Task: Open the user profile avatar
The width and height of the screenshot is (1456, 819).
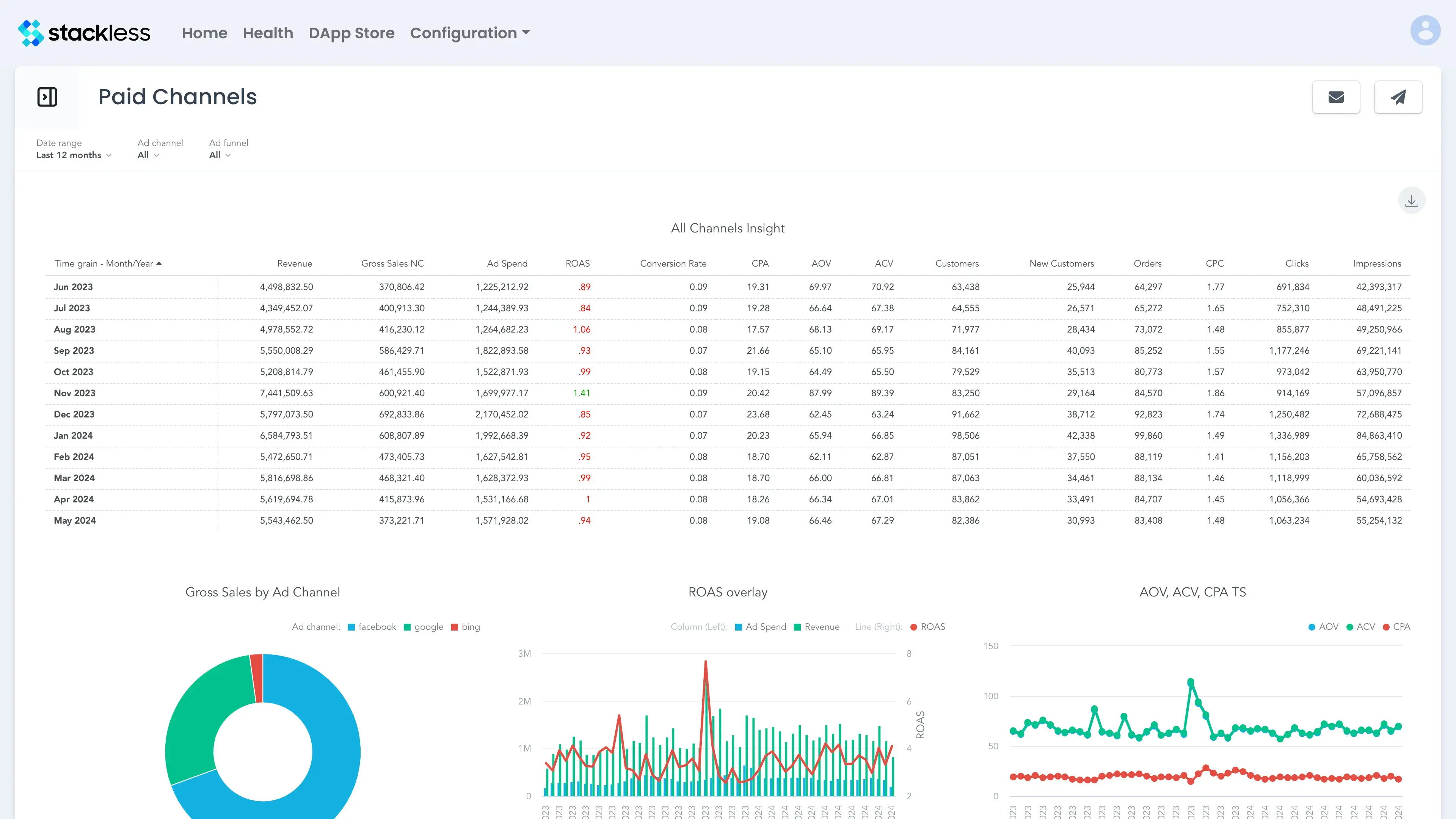Action: [x=1425, y=30]
